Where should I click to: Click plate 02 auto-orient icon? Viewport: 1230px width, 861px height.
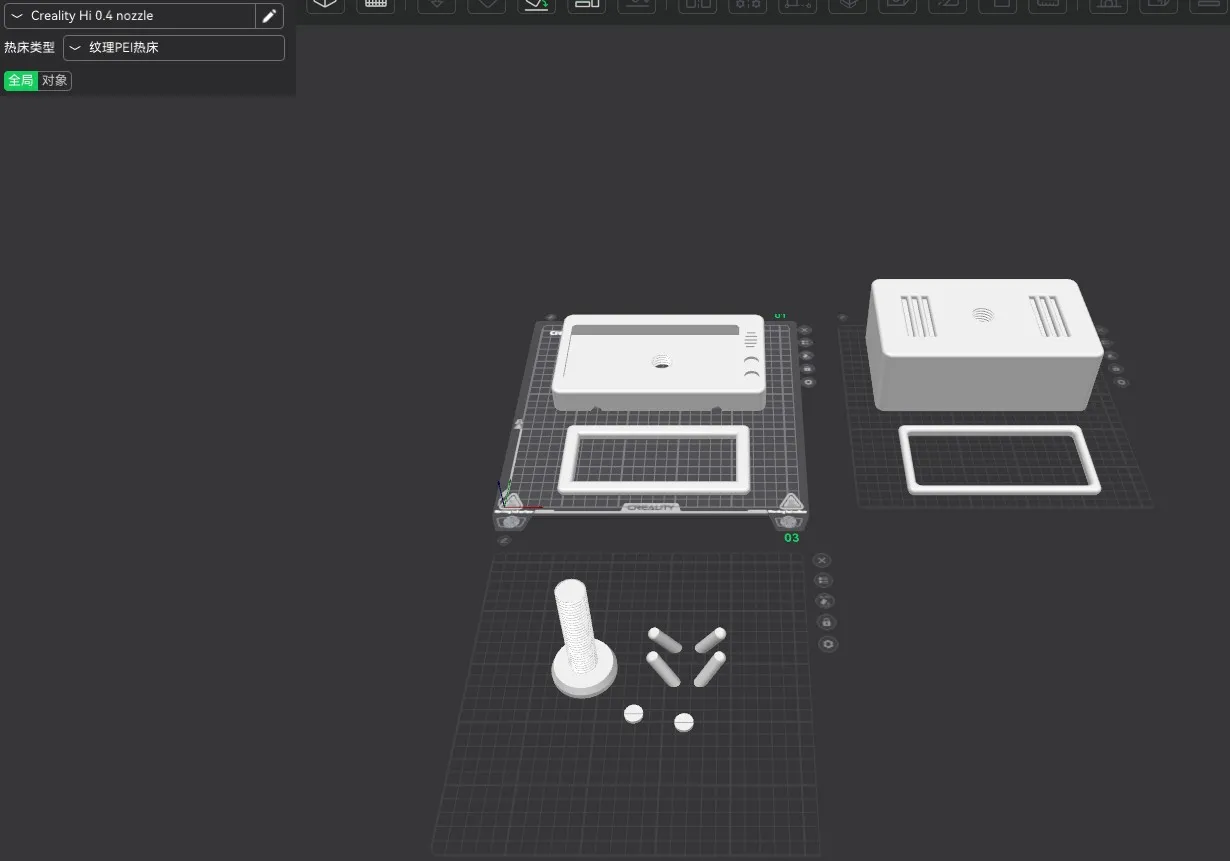click(1112, 355)
